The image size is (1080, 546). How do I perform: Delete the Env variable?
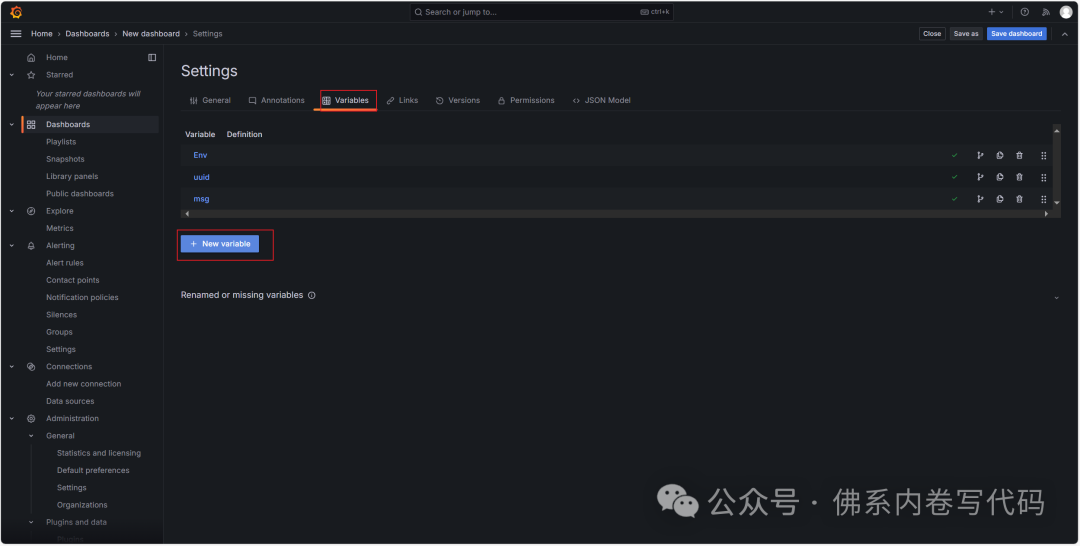coord(1019,156)
